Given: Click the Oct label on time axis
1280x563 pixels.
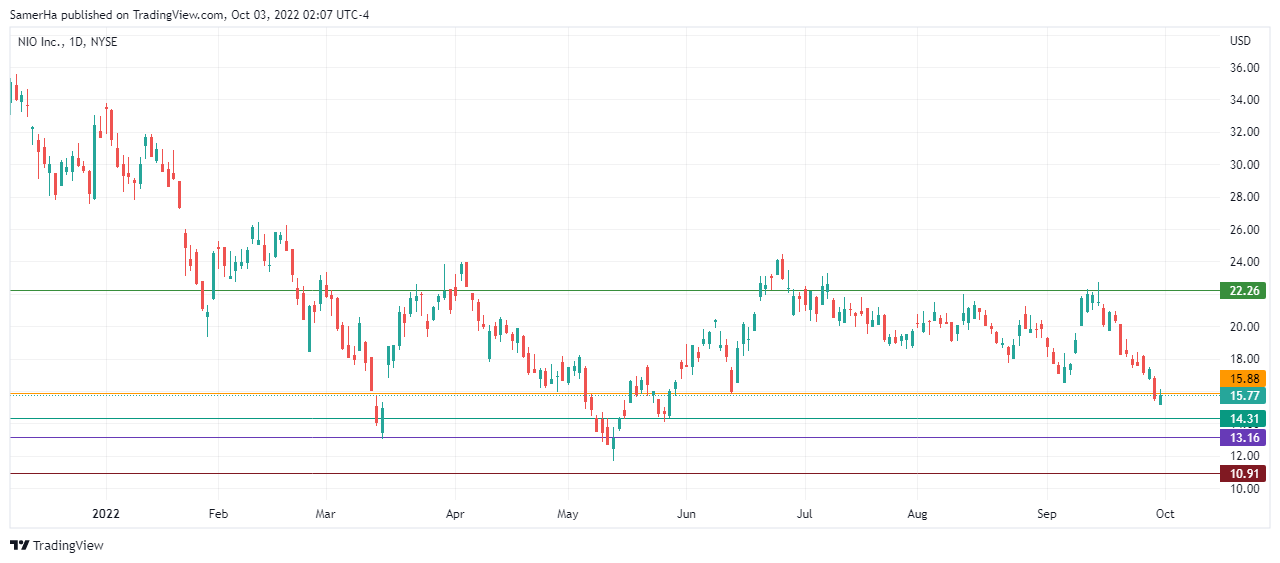Looking at the screenshot, I should point(1164,514).
